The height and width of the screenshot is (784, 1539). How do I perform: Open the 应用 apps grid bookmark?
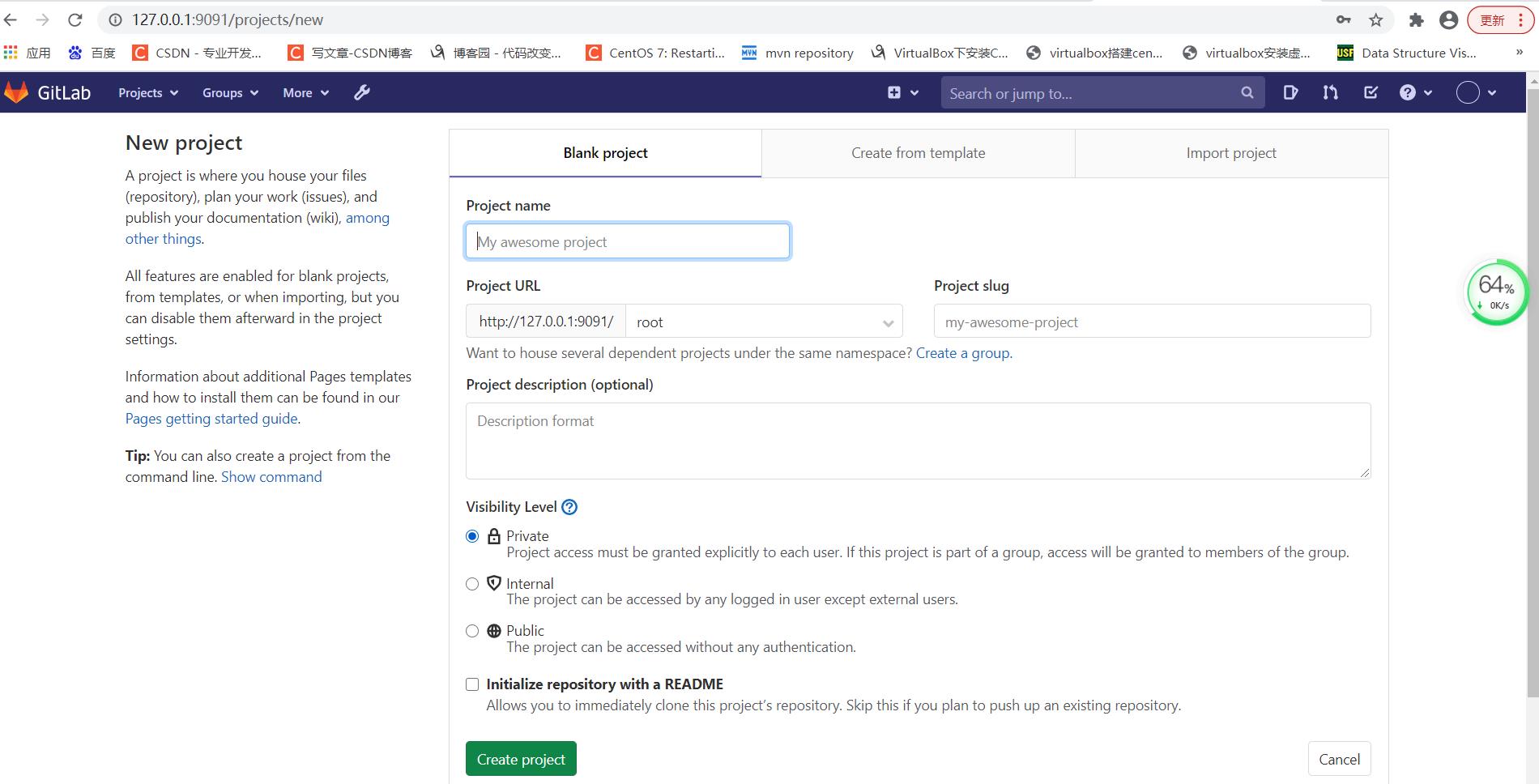coord(27,53)
